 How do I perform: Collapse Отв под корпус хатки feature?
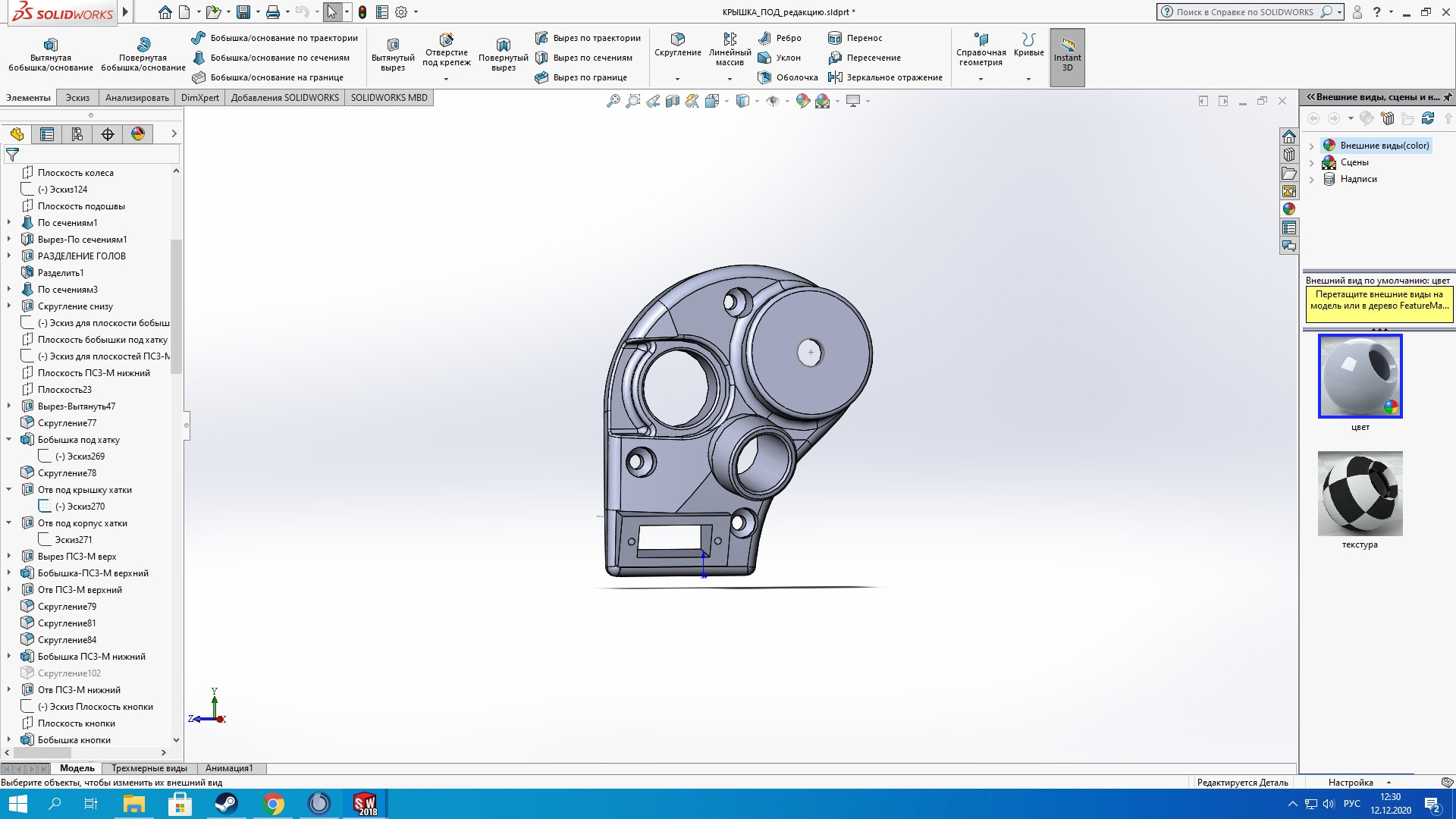coord(9,523)
